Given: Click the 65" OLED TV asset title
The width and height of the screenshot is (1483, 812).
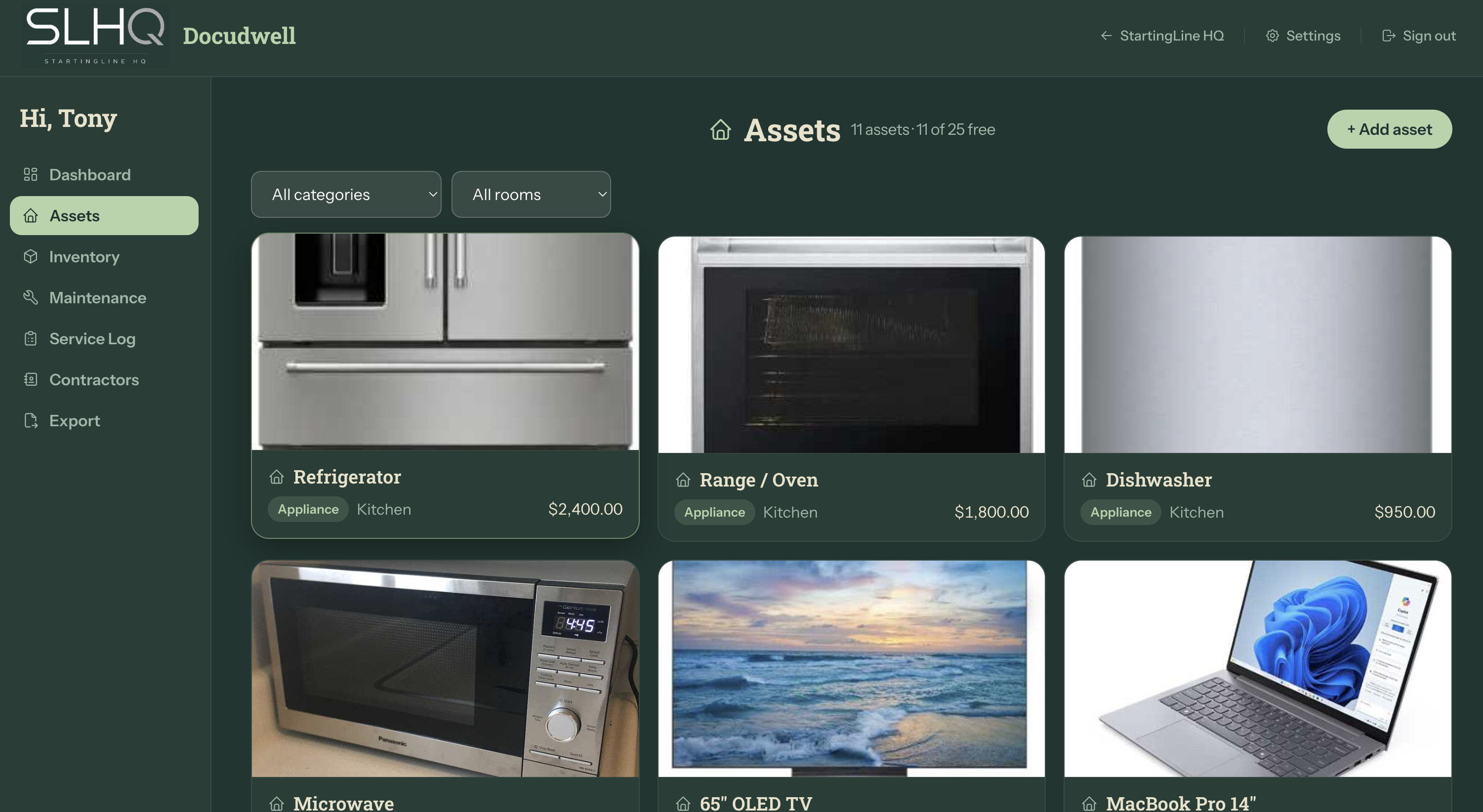Looking at the screenshot, I should pyautogui.click(x=756, y=804).
